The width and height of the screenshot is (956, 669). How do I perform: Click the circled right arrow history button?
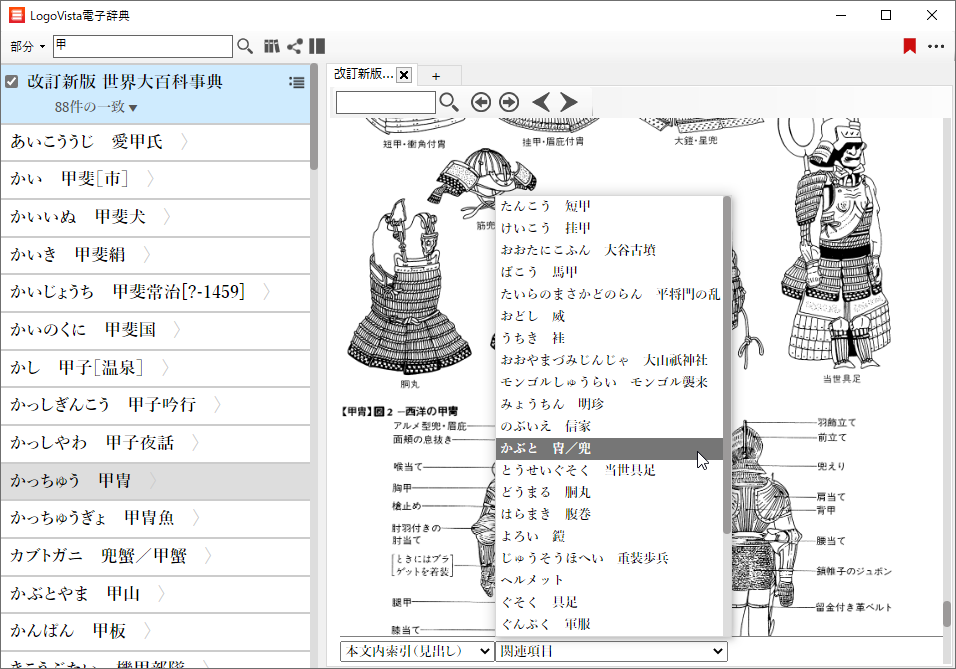coord(509,102)
